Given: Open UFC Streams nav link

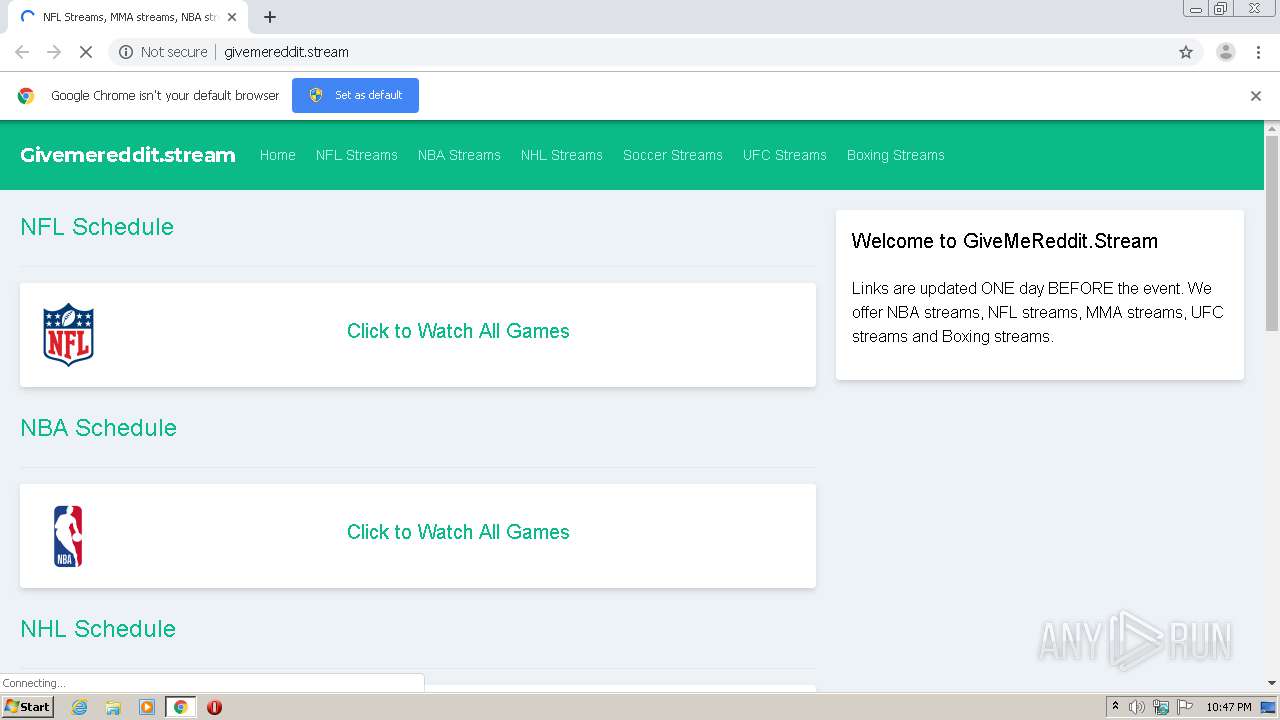Looking at the screenshot, I should click(785, 155).
